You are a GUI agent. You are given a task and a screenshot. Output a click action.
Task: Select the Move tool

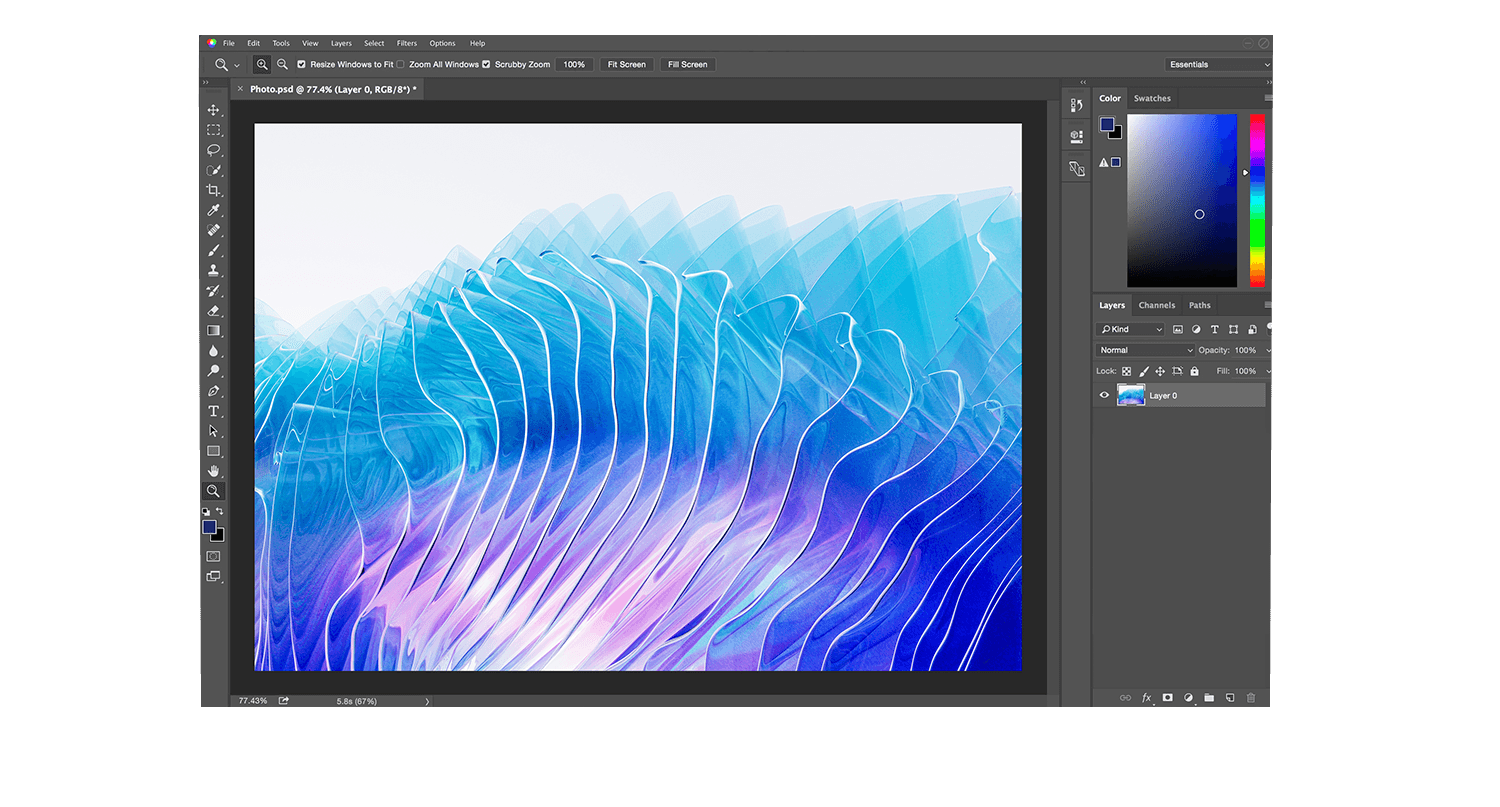tap(214, 109)
